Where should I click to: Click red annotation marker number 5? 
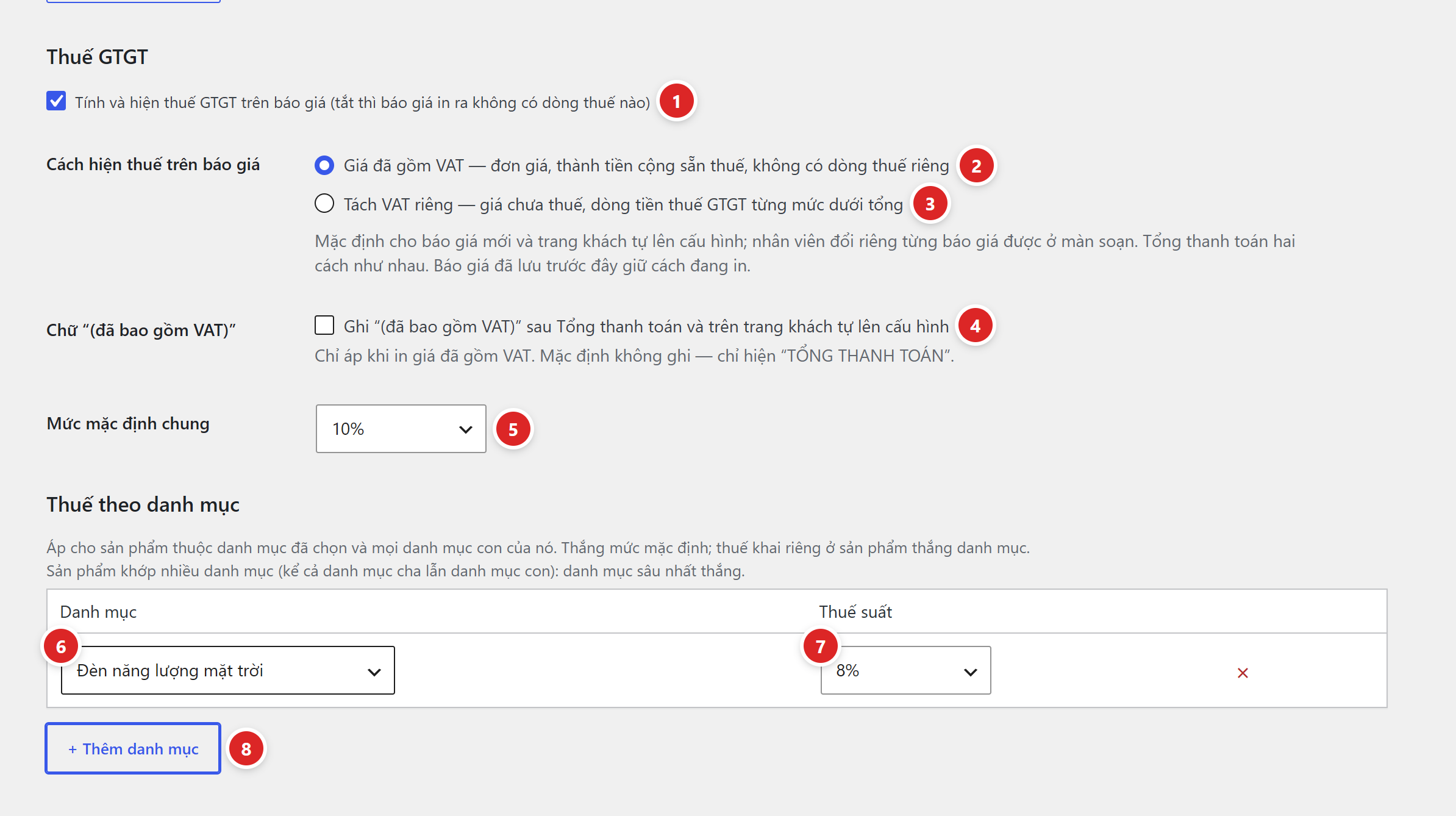point(513,429)
